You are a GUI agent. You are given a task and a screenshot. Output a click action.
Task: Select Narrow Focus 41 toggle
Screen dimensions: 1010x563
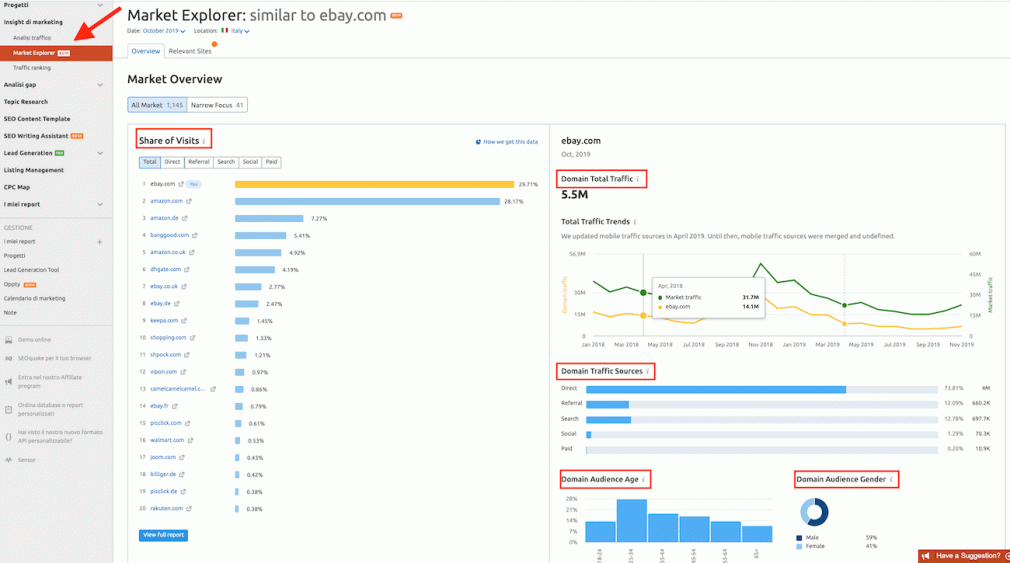pos(217,105)
